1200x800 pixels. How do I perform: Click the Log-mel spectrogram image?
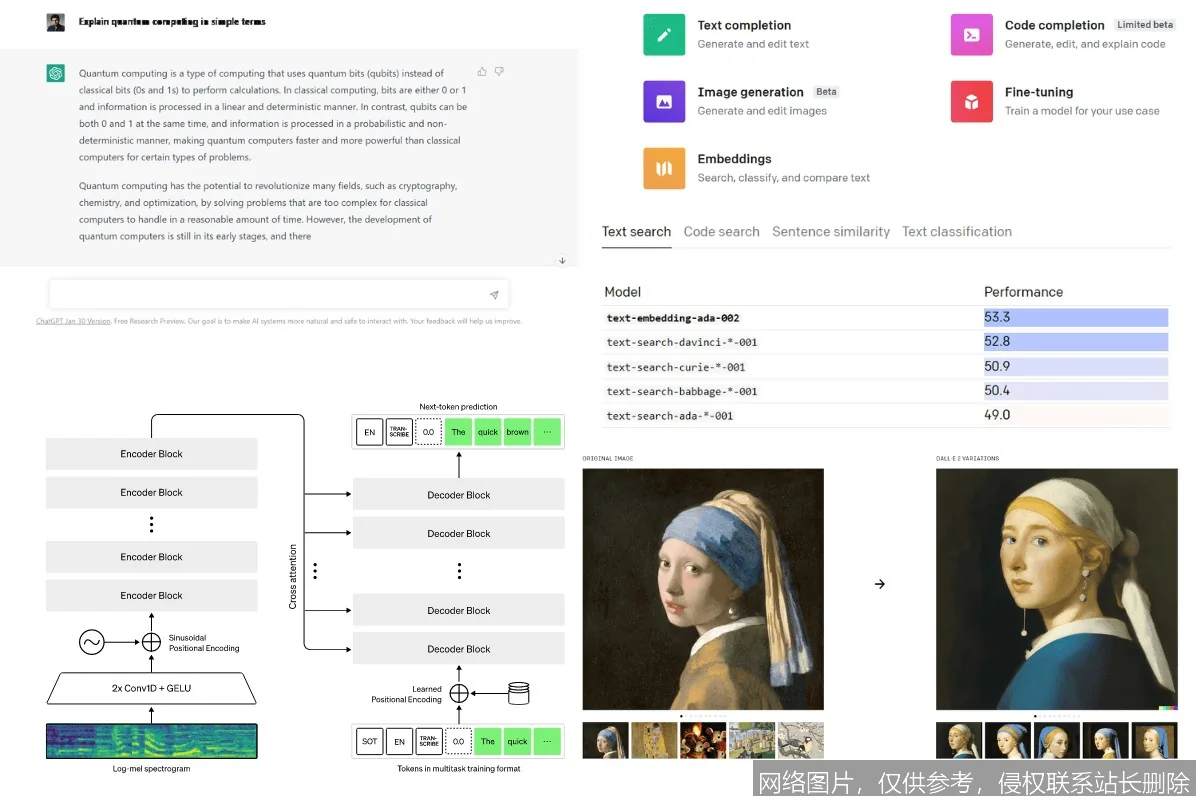151,741
